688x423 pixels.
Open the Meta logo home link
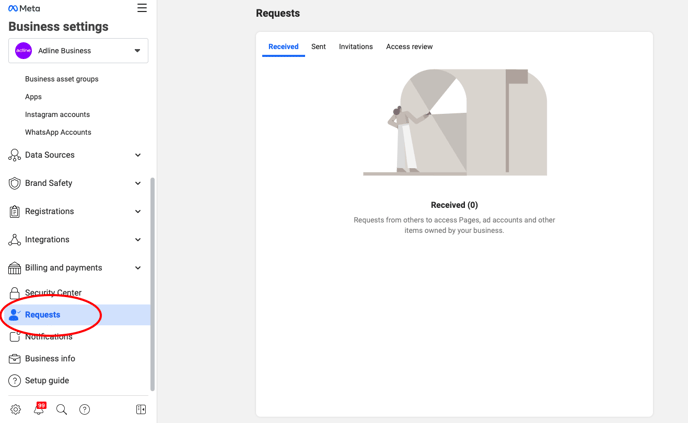click(24, 8)
